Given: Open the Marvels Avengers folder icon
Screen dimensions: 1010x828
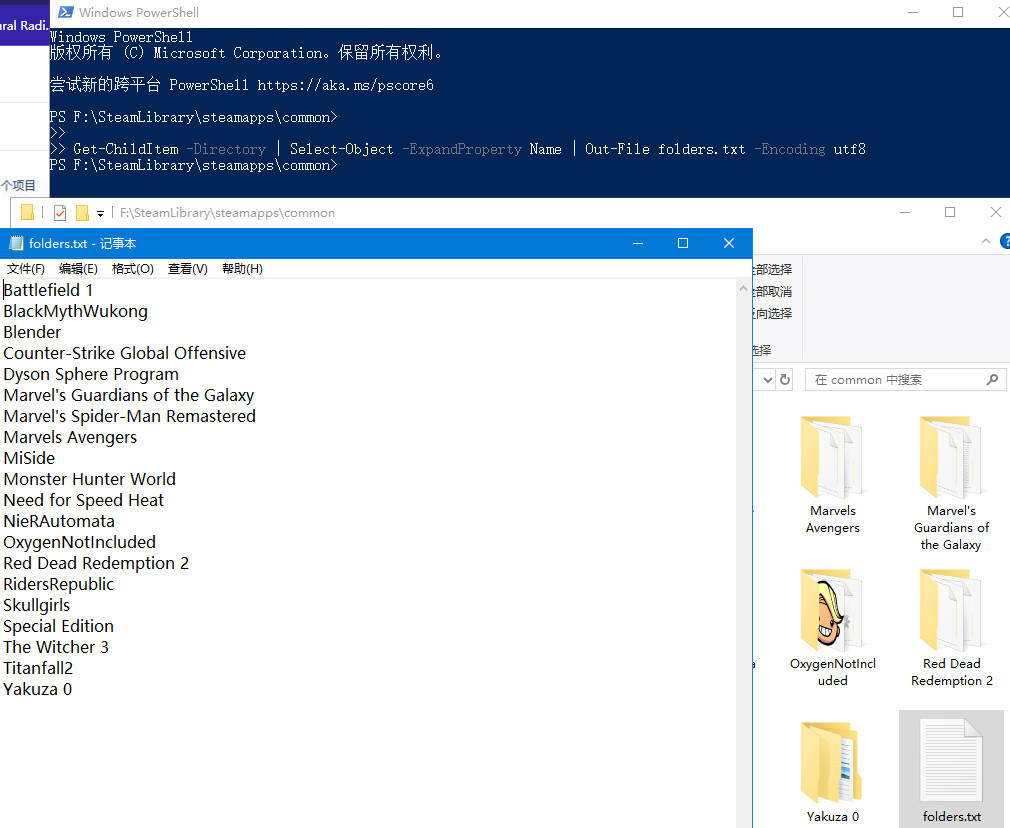Looking at the screenshot, I should click(x=832, y=457).
